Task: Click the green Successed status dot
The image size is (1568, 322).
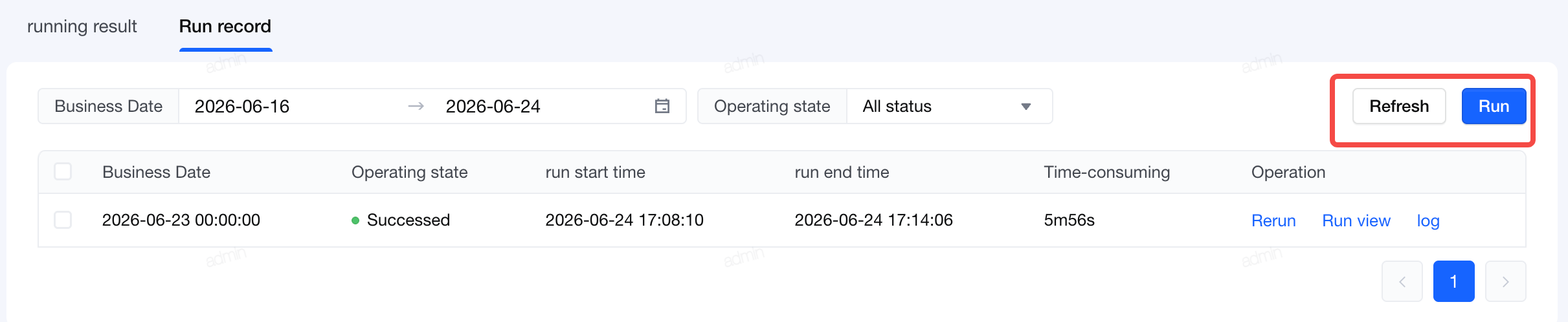Action: pos(355,220)
